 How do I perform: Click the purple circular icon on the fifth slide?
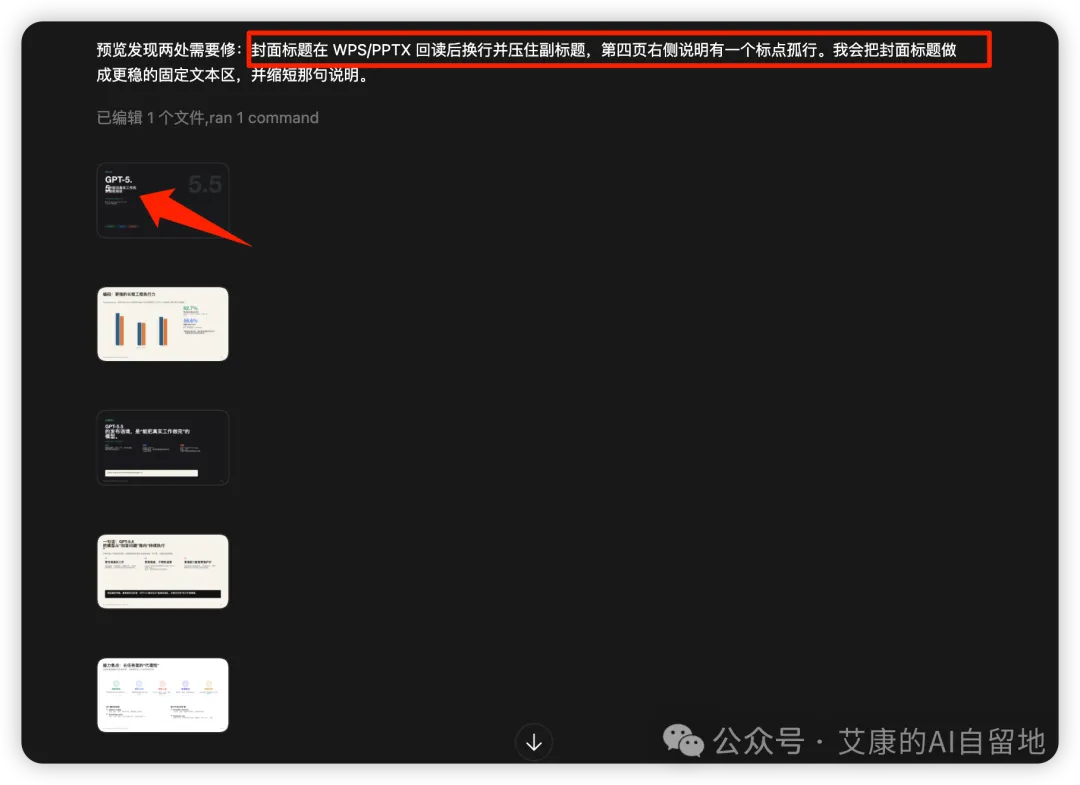click(x=186, y=686)
